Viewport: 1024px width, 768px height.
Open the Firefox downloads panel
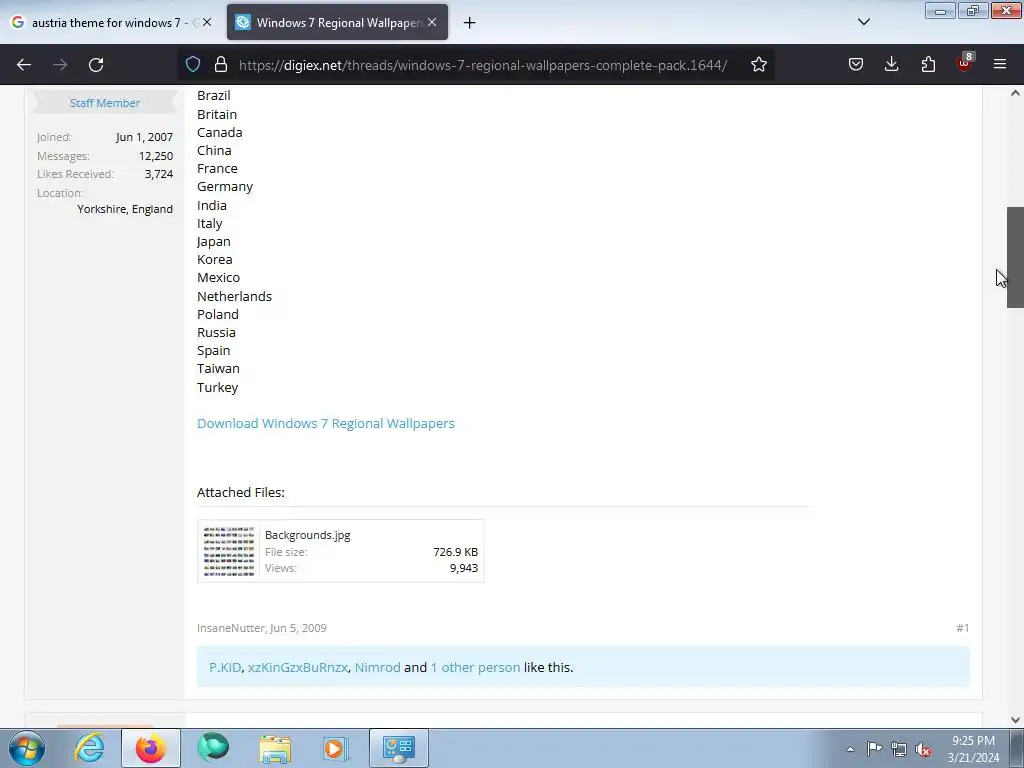point(891,65)
